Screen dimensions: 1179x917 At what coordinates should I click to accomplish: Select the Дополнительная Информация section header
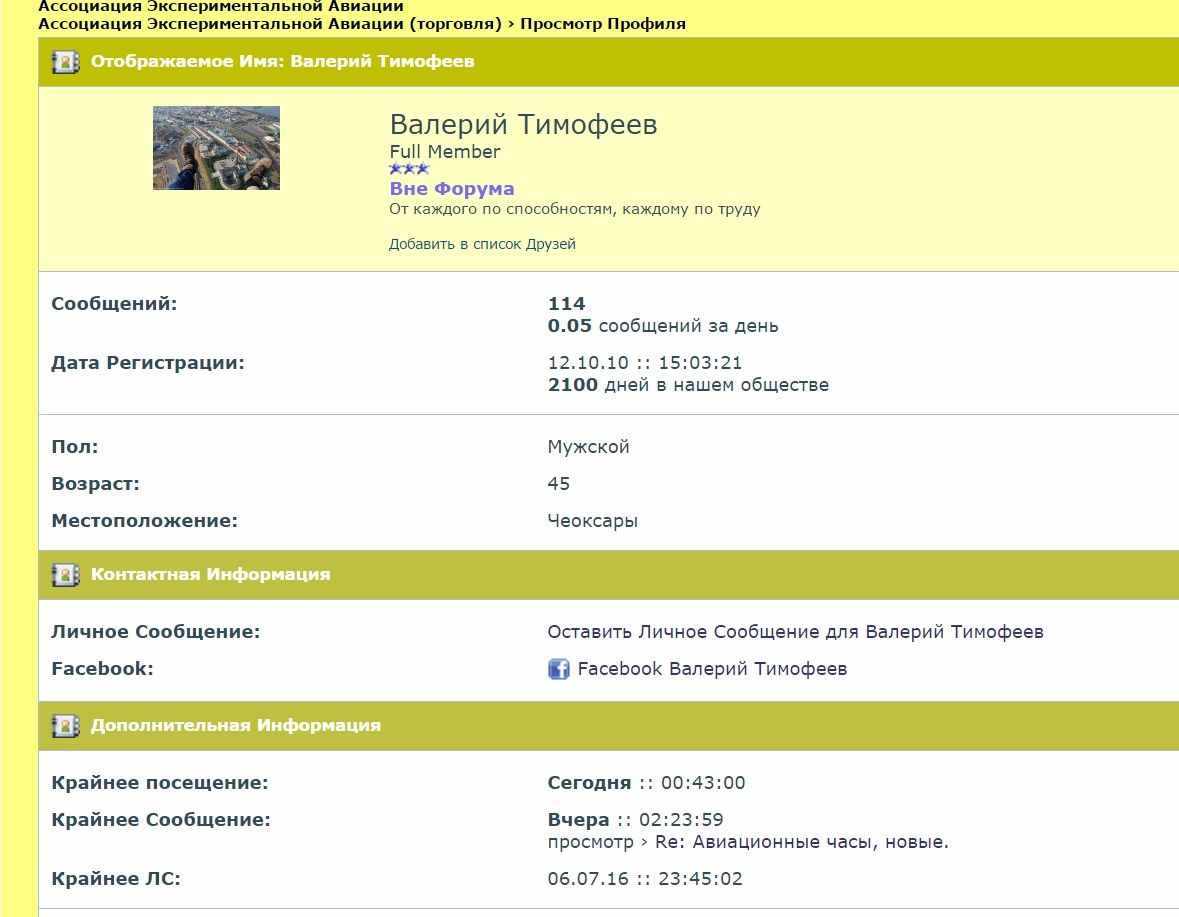pyautogui.click(x=235, y=726)
